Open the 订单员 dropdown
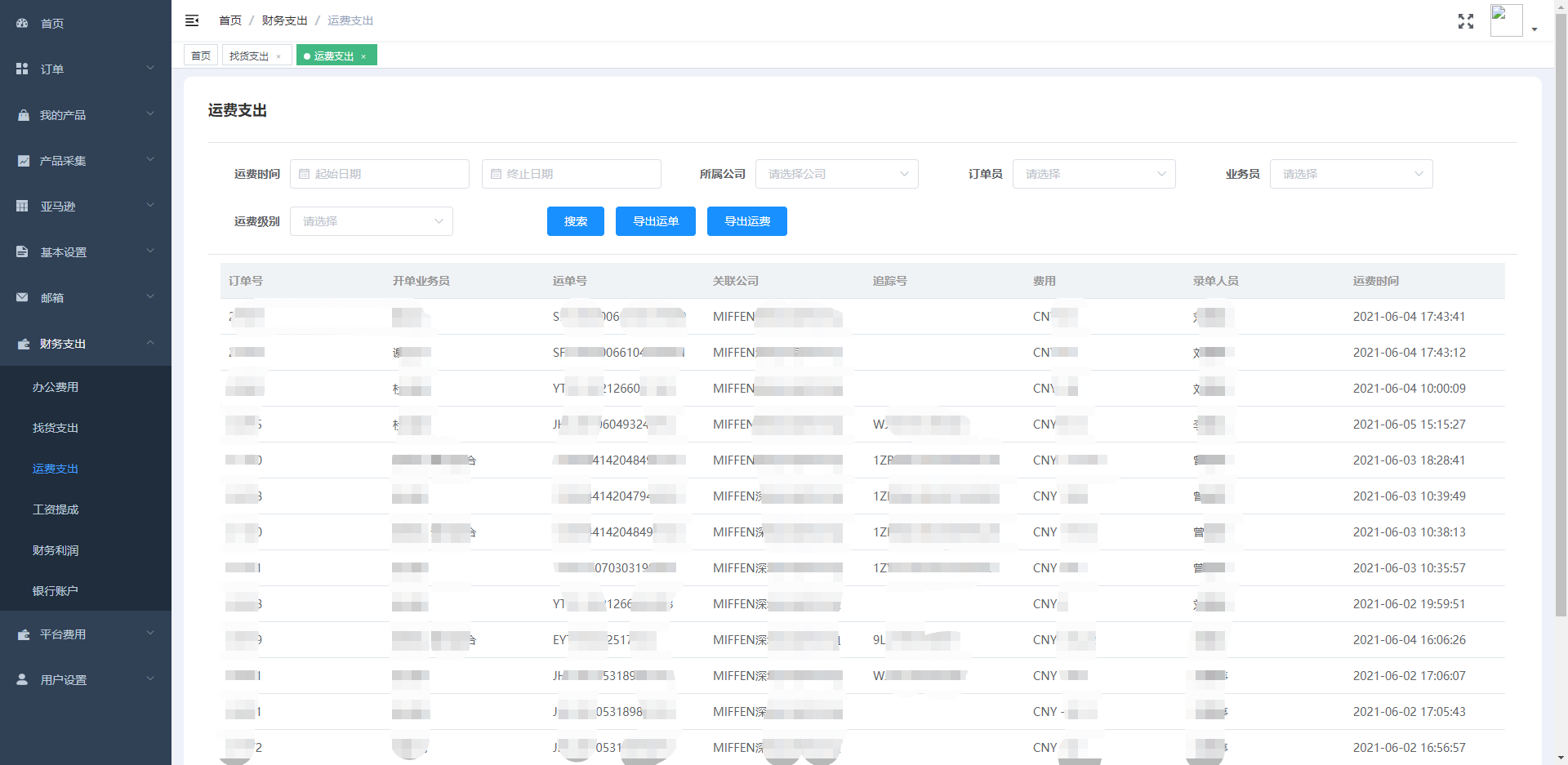The height and width of the screenshot is (765, 1568). point(1094,174)
